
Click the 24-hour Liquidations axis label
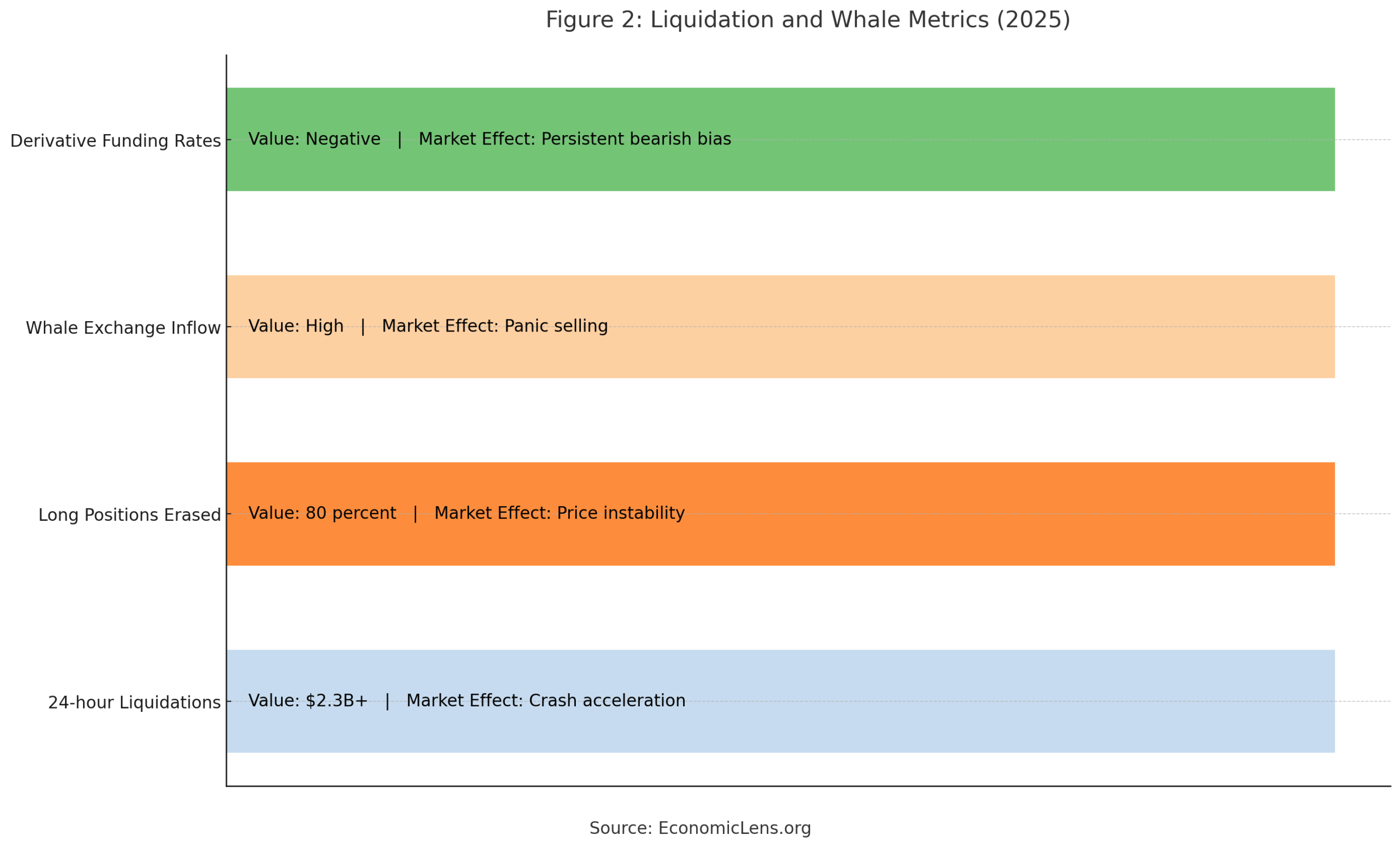[x=134, y=703]
